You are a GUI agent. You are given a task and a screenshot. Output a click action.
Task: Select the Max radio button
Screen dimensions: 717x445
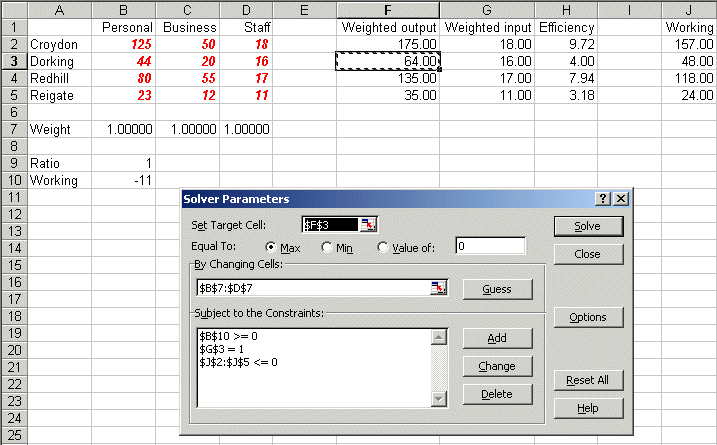point(271,247)
